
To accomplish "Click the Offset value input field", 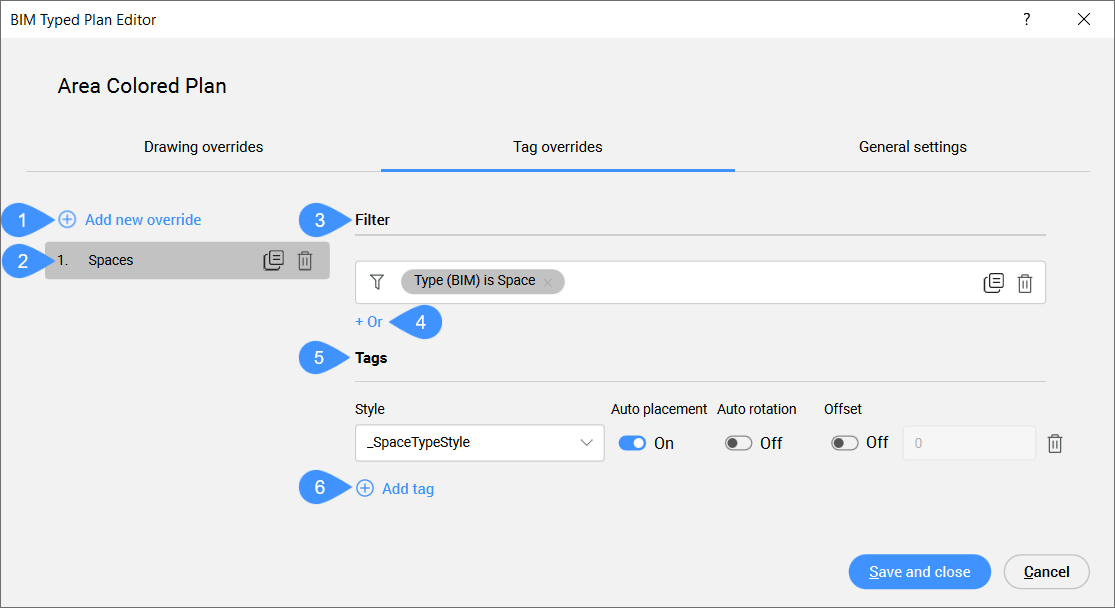I will (968, 443).
